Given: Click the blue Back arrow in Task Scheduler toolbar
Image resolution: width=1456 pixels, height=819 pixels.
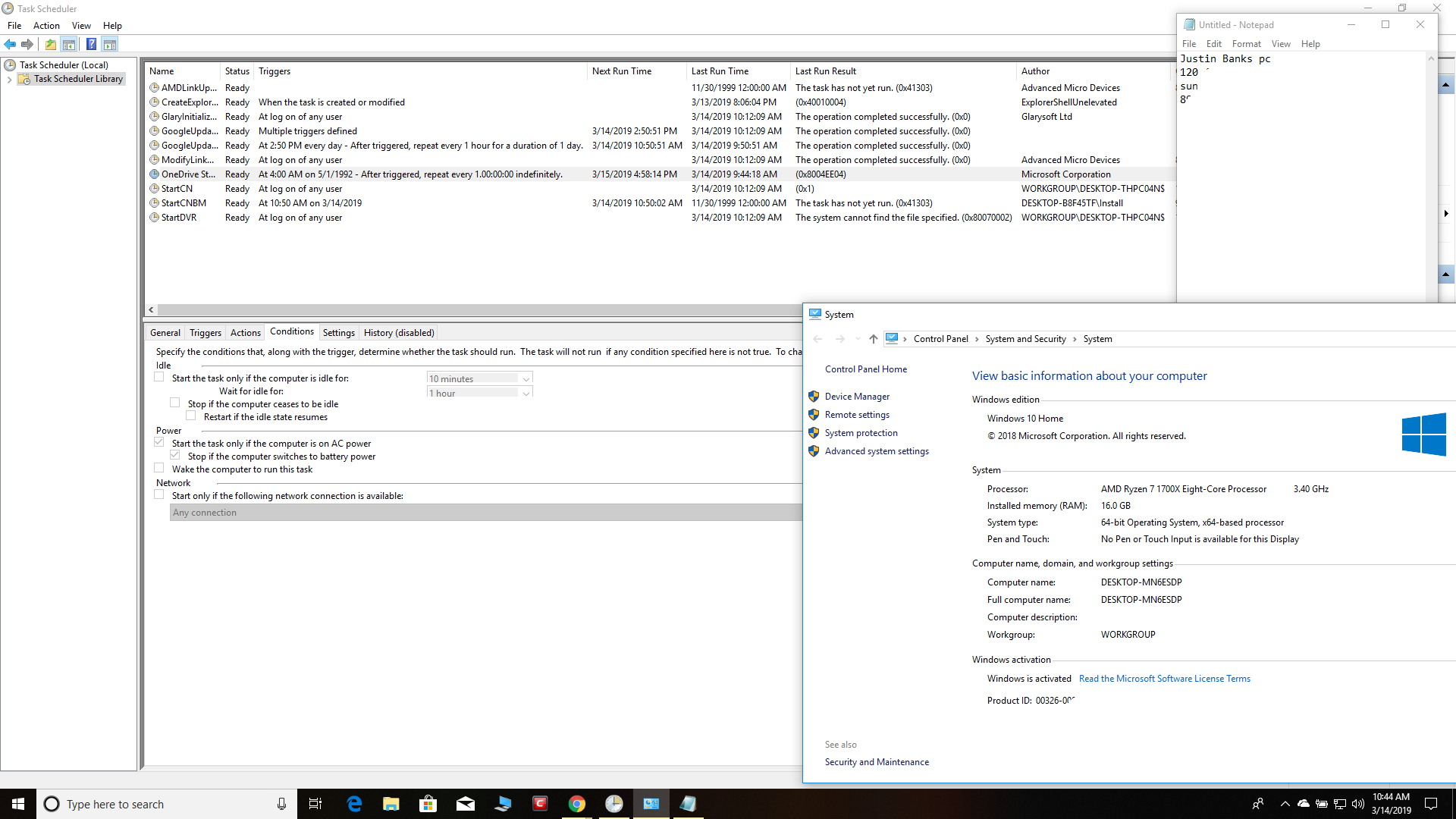Looking at the screenshot, I should click(10, 44).
